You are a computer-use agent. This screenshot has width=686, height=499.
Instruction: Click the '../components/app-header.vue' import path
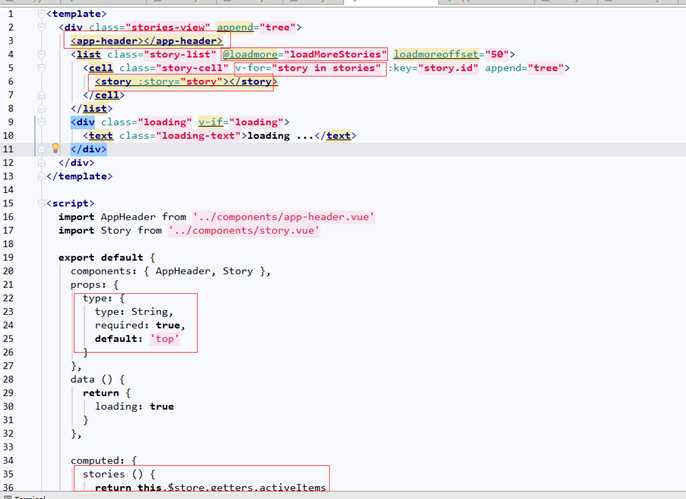point(284,217)
